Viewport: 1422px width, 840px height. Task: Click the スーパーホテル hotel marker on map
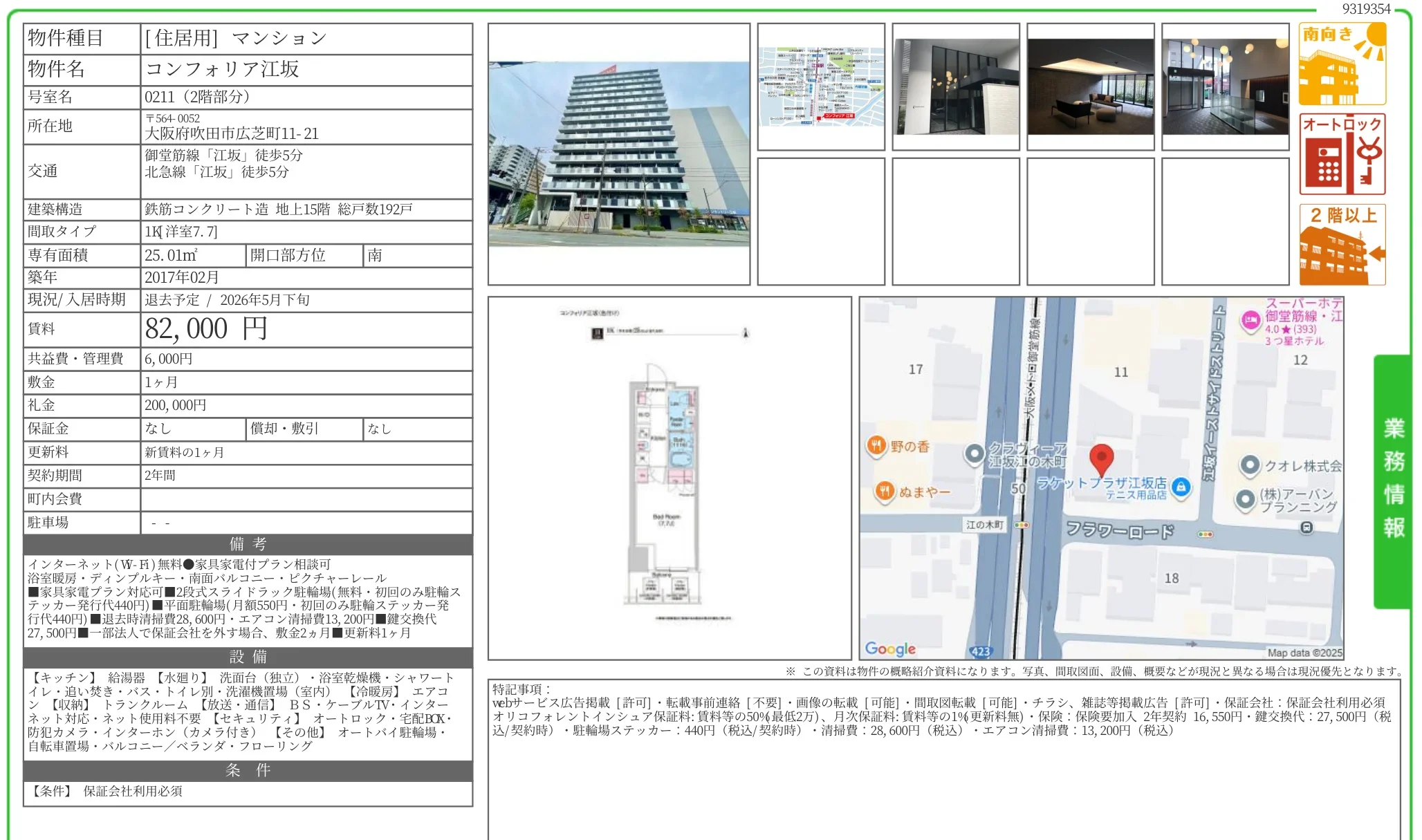tap(1250, 320)
